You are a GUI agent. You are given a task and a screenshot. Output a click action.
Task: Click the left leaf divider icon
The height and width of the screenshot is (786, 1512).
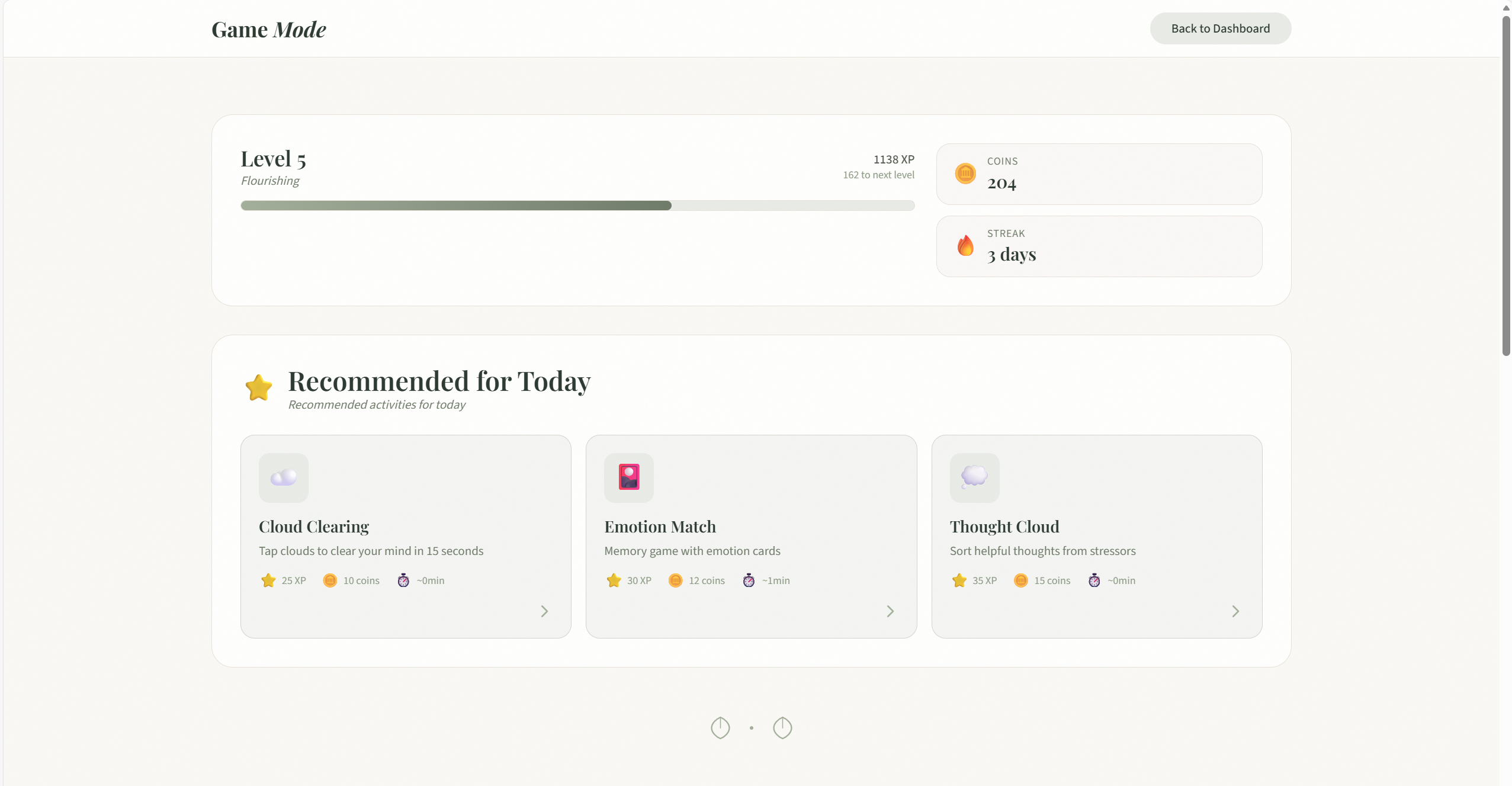coord(720,727)
